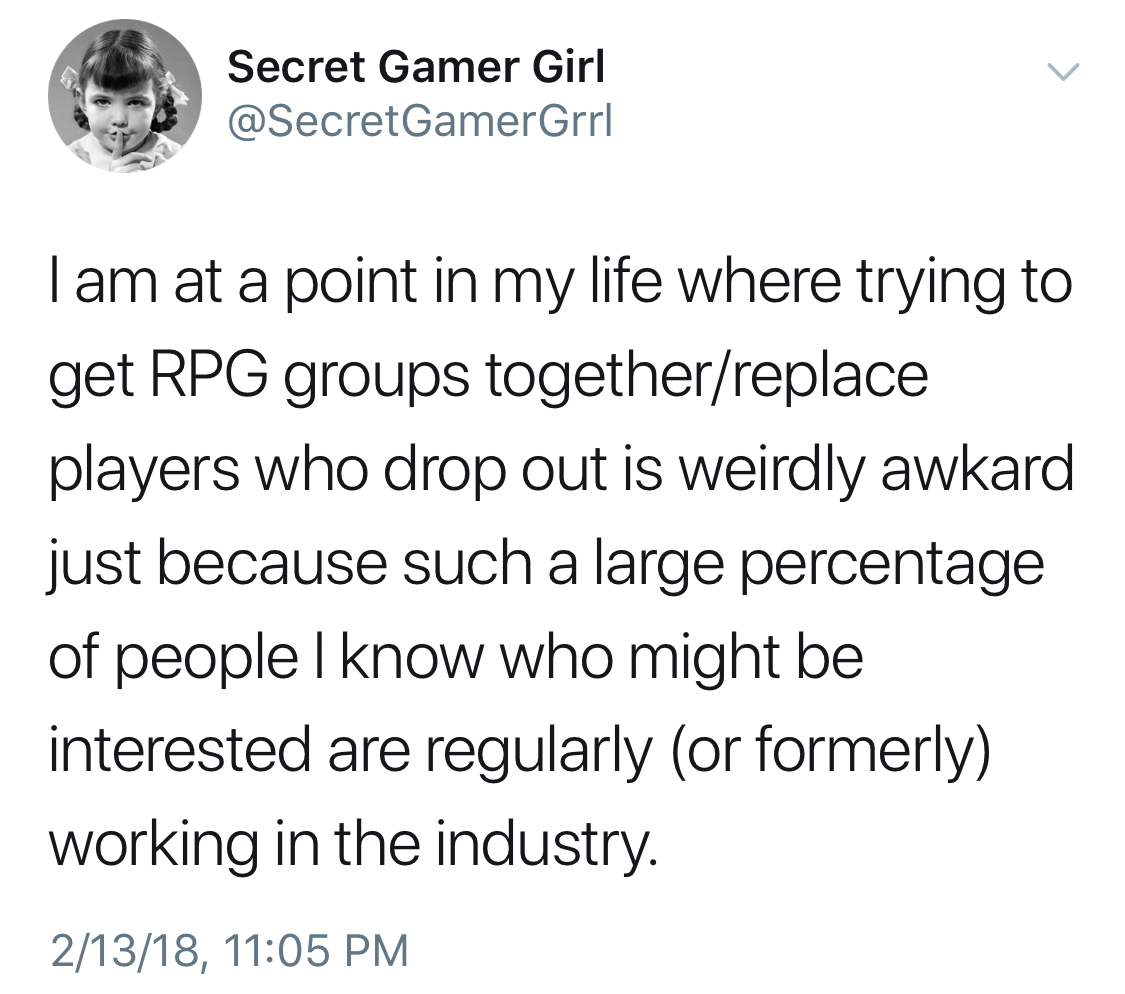The width and height of the screenshot is (1125, 994).
Task: Click the text "(or formerly)" in the tweet
Action: 832,752
